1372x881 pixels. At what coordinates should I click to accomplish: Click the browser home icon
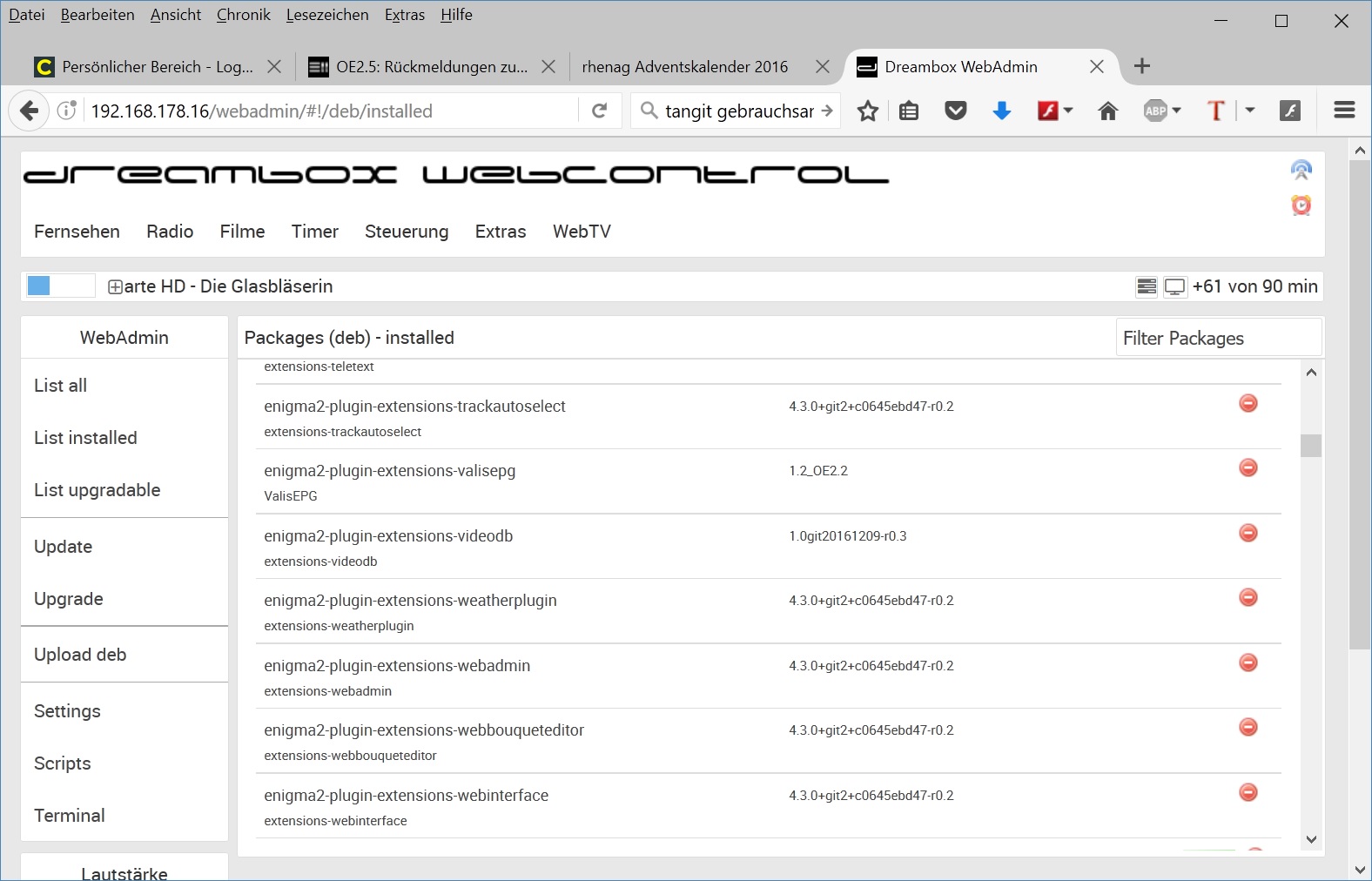click(x=1107, y=111)
